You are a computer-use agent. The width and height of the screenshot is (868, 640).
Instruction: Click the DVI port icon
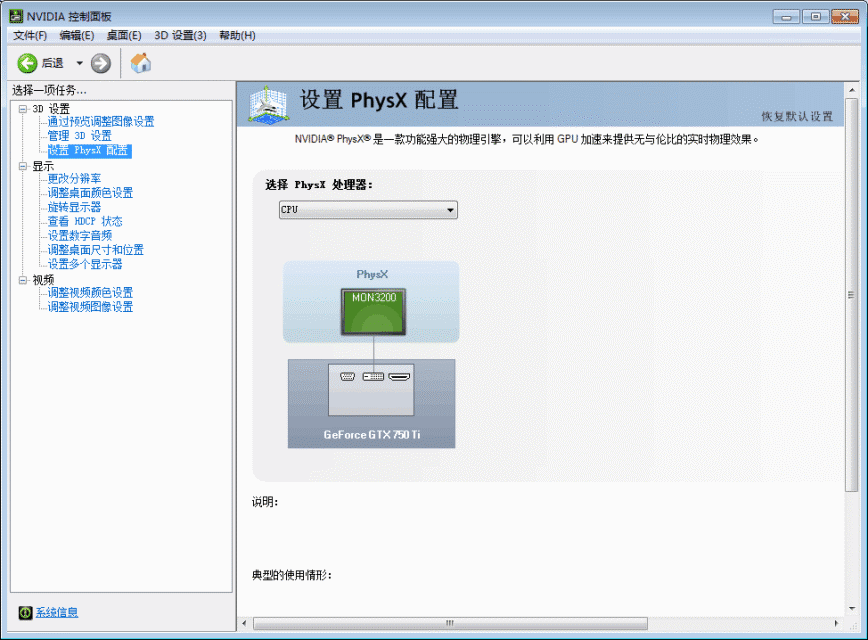coord(373,377)
